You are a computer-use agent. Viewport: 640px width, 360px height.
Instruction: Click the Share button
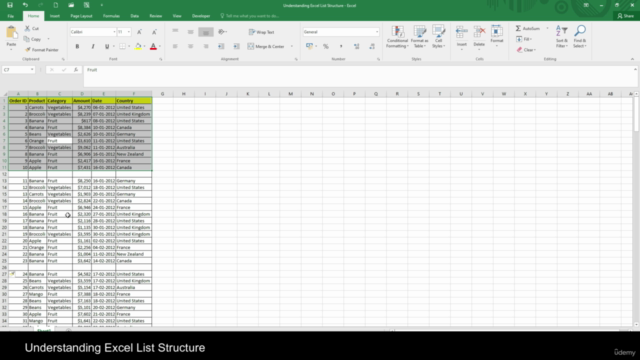click(626, 16)
